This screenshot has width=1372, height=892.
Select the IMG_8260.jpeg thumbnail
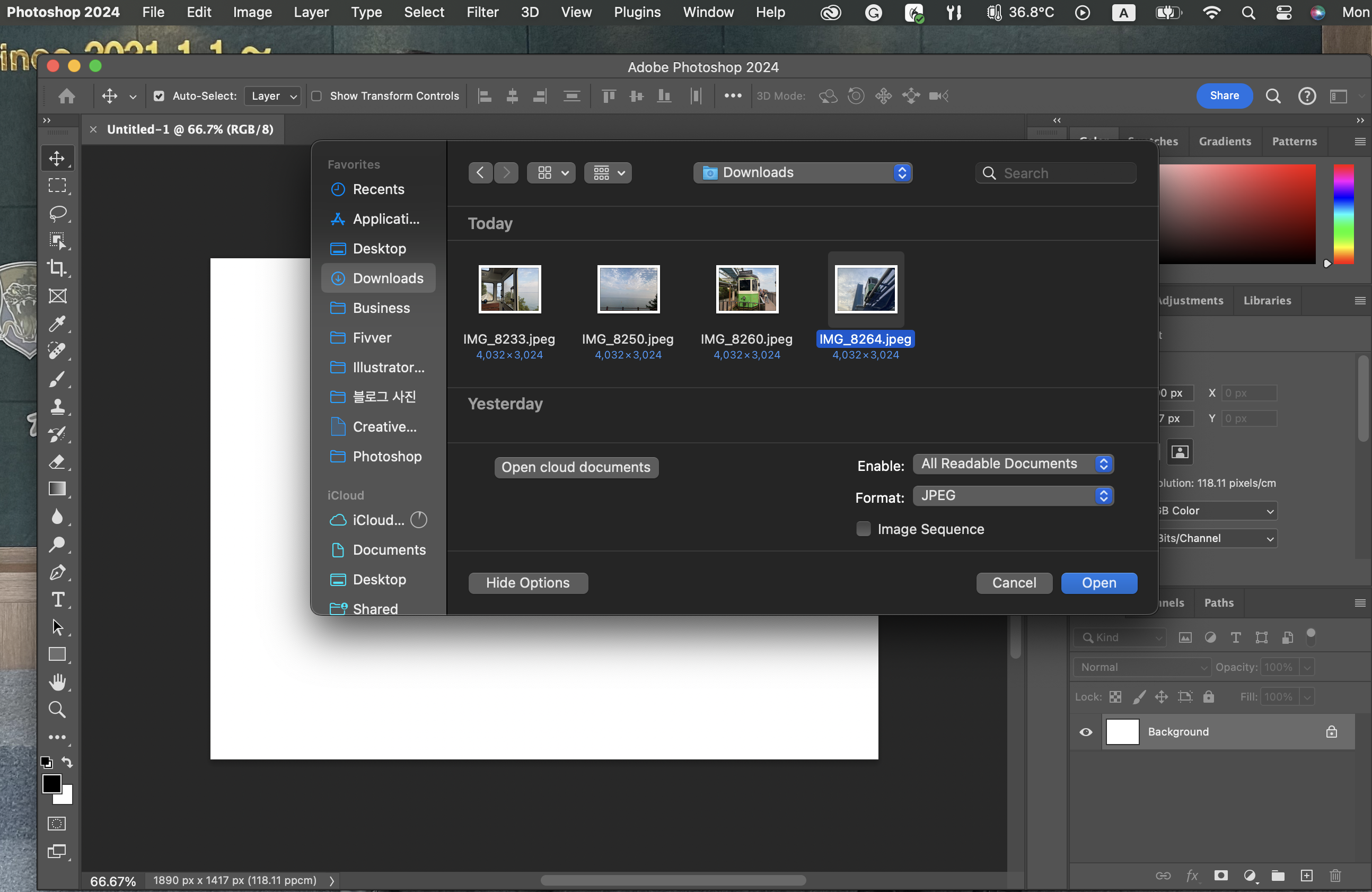(746, 290)
